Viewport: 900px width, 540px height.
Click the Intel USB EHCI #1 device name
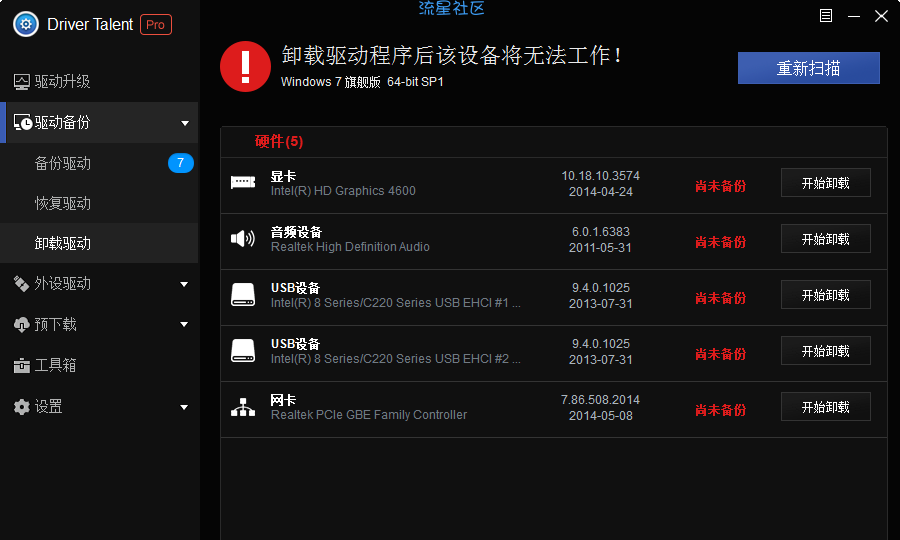coord(395,303)
